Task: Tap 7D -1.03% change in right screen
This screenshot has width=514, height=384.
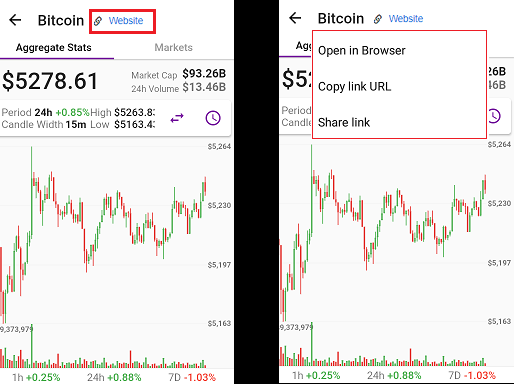Action: tap(472, 375)
